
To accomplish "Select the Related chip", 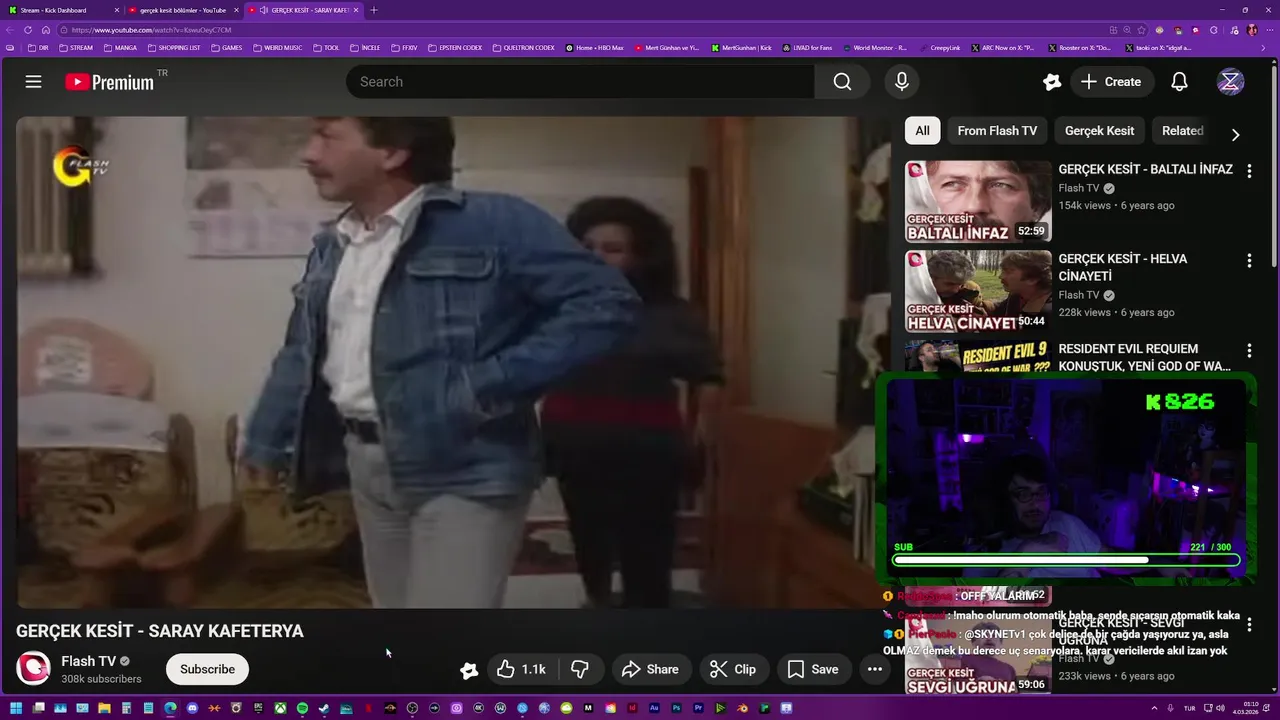I will (x=1182, y=131).
